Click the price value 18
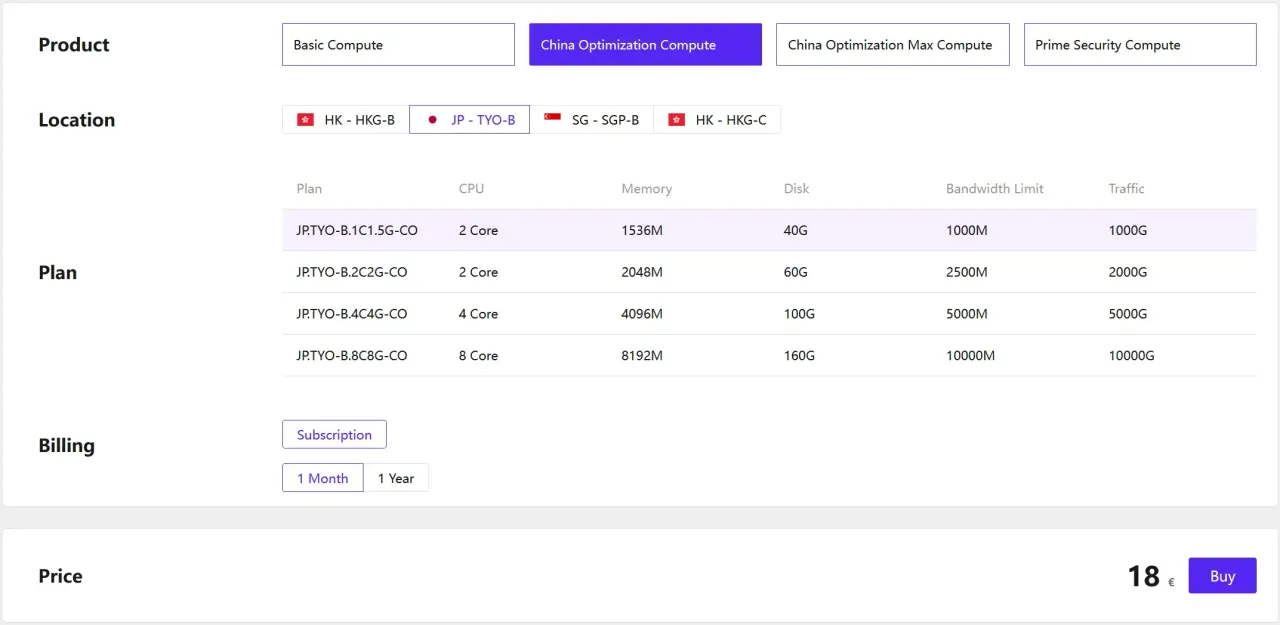The image size is (1280, 625). tap(1143, 576)
